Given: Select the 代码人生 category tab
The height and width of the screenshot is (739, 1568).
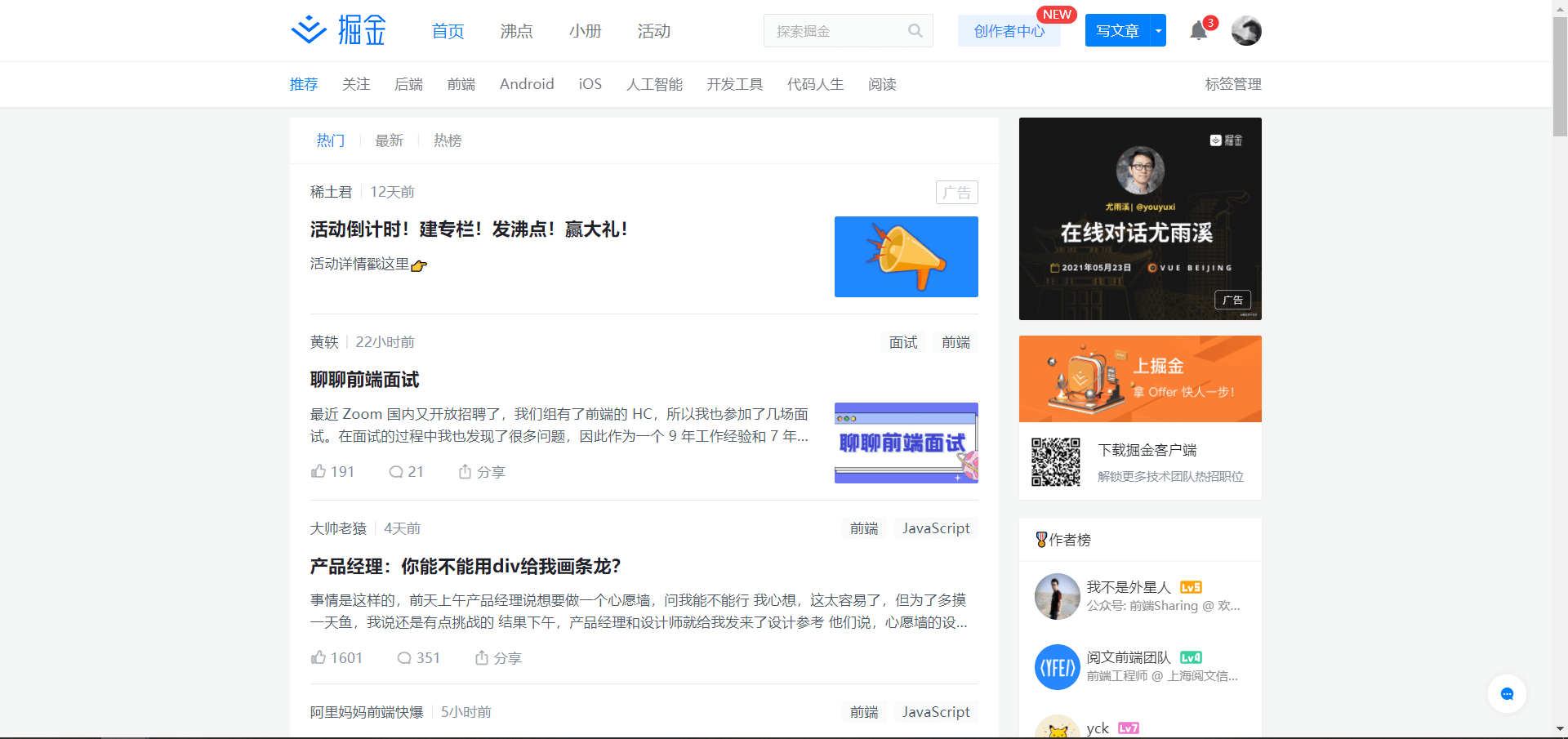Looking at the screenshot, I should tap(815, 84).
